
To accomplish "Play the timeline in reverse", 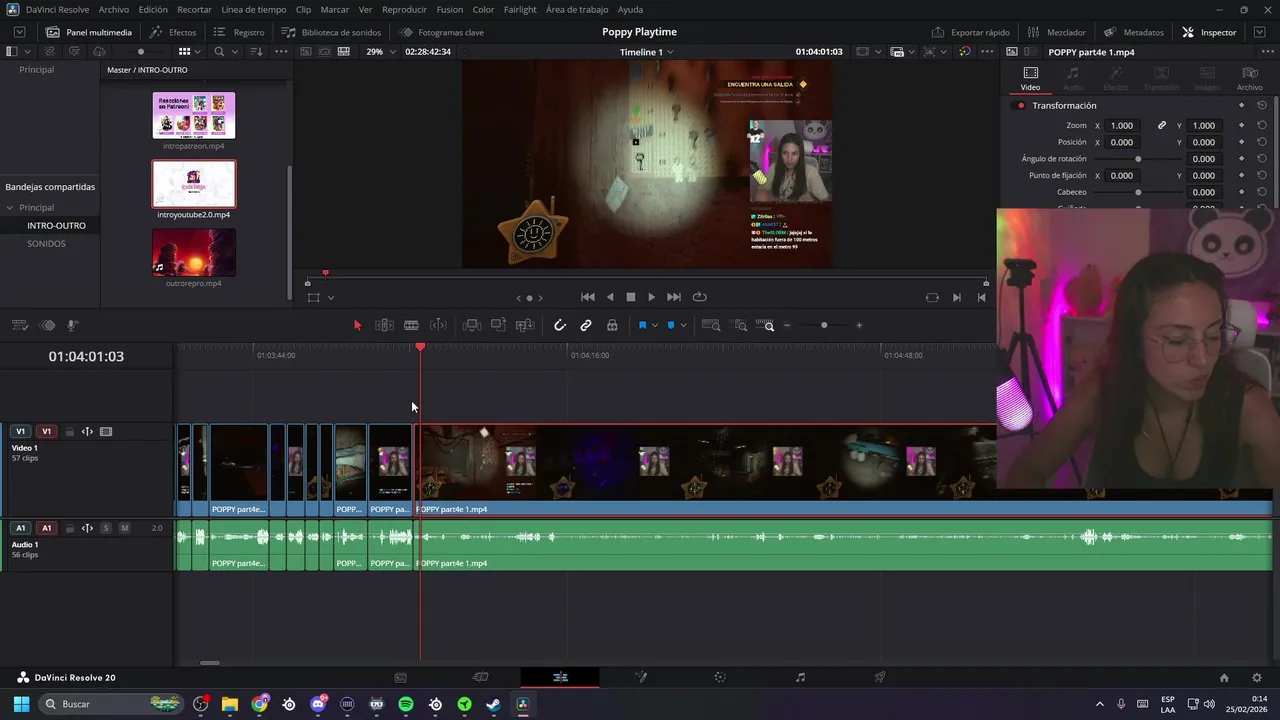I will click(610, 297).
